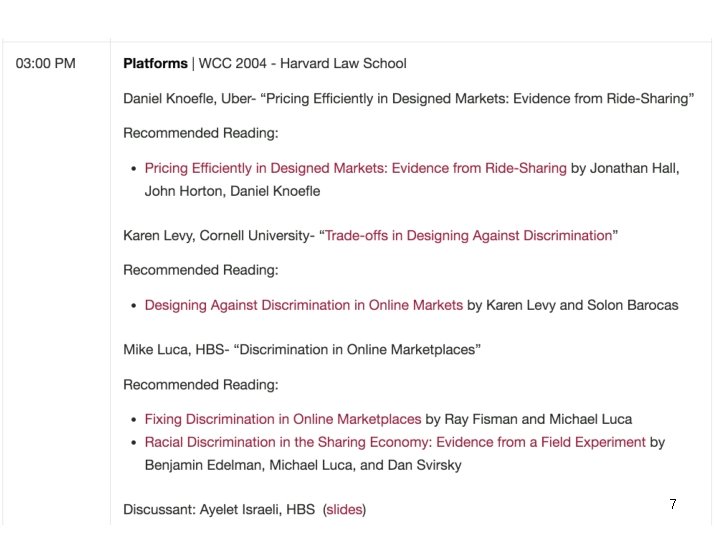Screen dimensions: 720x540
Task: Click 'Recommended Reading:' under Mike Luca's talk
Action: (200, 385)
